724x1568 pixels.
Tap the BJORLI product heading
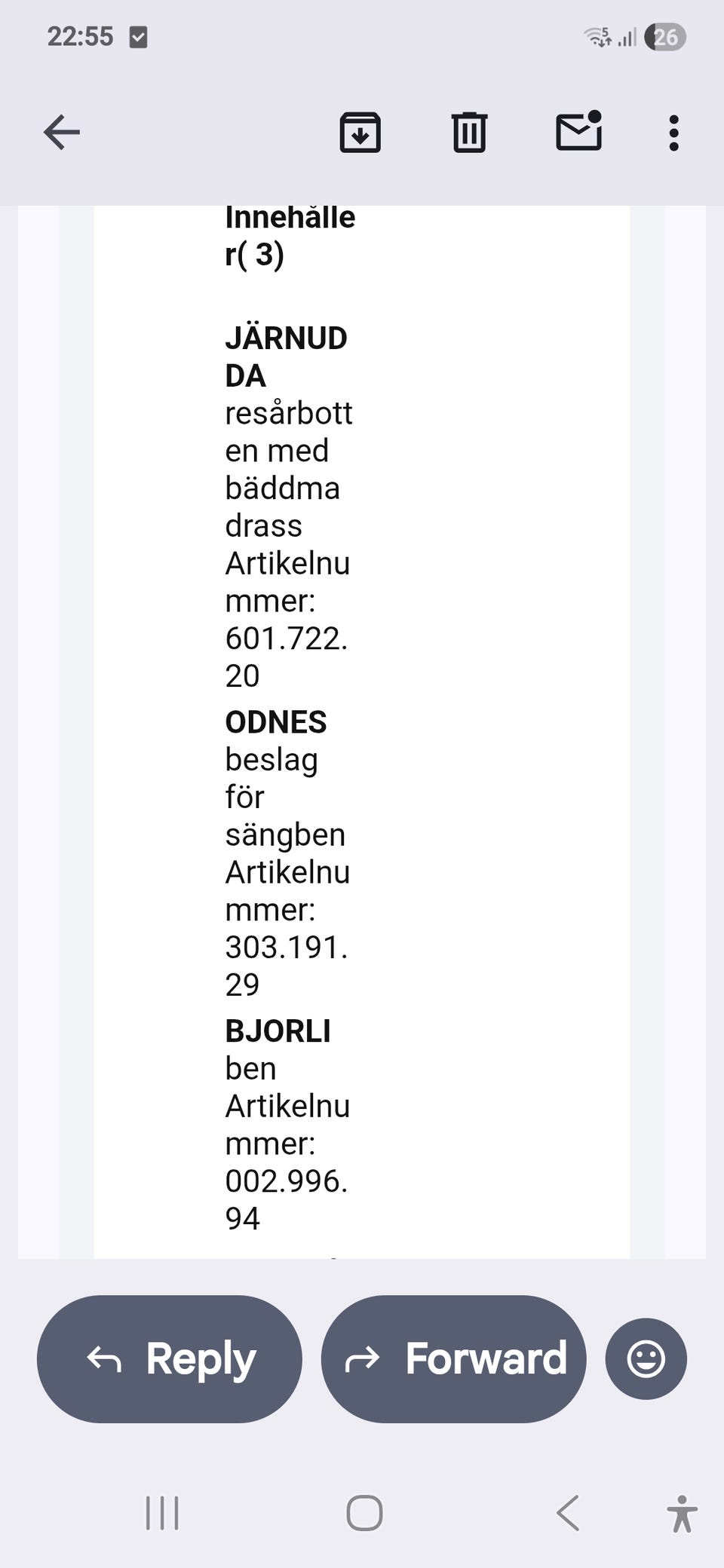pos(278,1031)
